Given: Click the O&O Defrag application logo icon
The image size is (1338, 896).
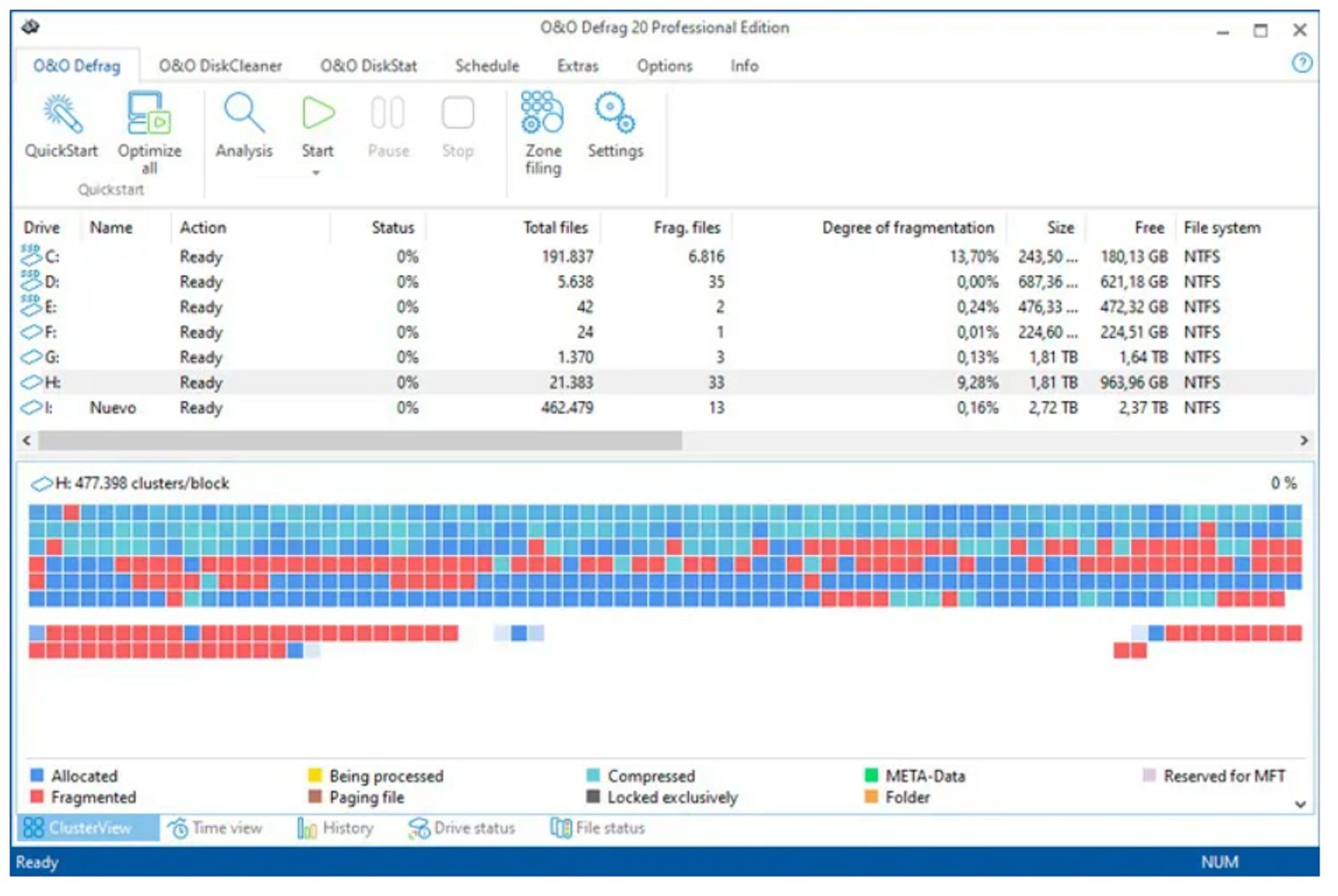Looking at the screenshot, I should [31, 27].
